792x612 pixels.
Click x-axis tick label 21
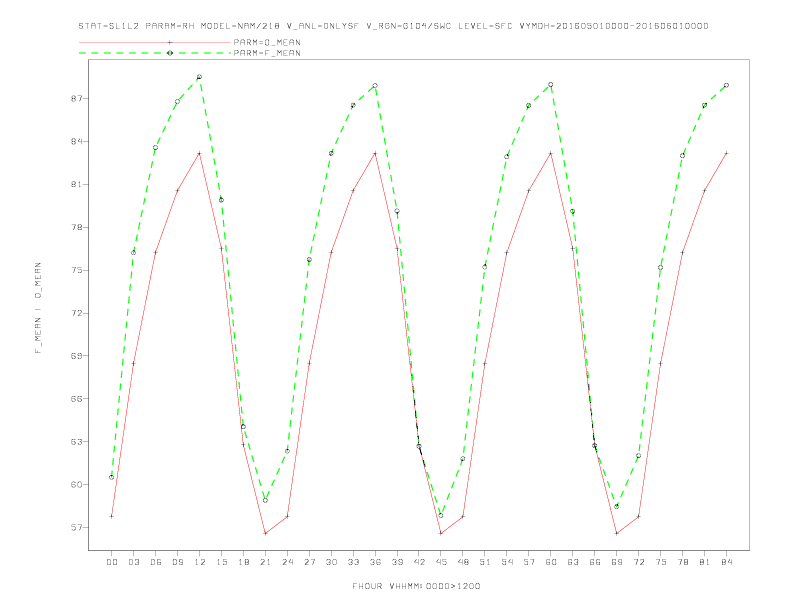pyautogui.click(x=265, y=562)
